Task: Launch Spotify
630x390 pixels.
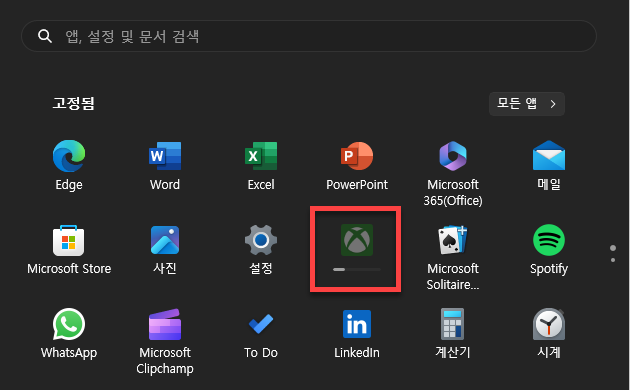Action: coord(549,249)
